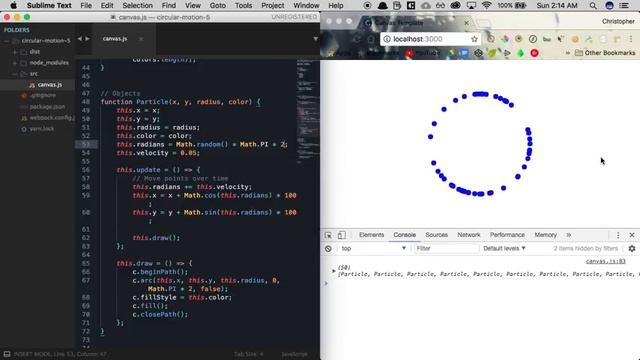Viewport: 640px width, 360px height.
Task: Open the top context dropdown
Action: pos(373,248)
